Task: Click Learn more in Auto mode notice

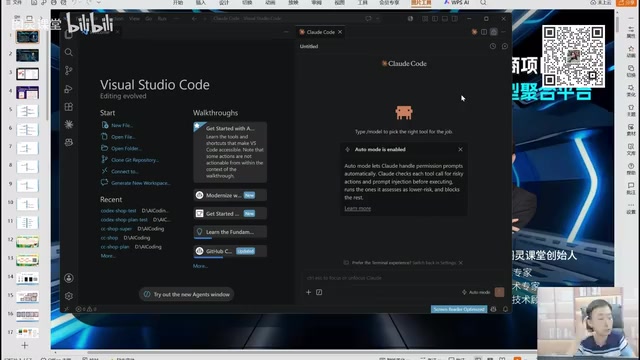Action: pos(358,208)
